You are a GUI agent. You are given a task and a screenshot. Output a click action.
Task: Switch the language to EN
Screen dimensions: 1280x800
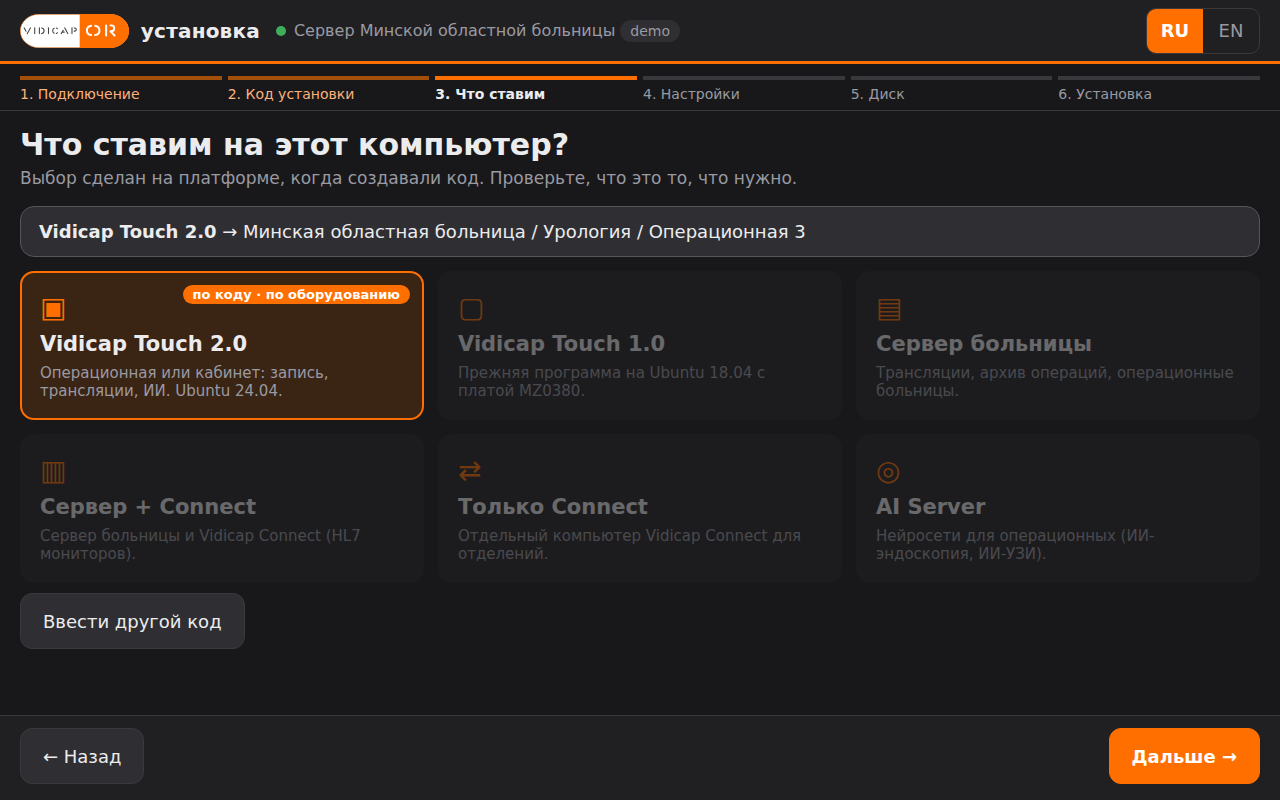1231,31
